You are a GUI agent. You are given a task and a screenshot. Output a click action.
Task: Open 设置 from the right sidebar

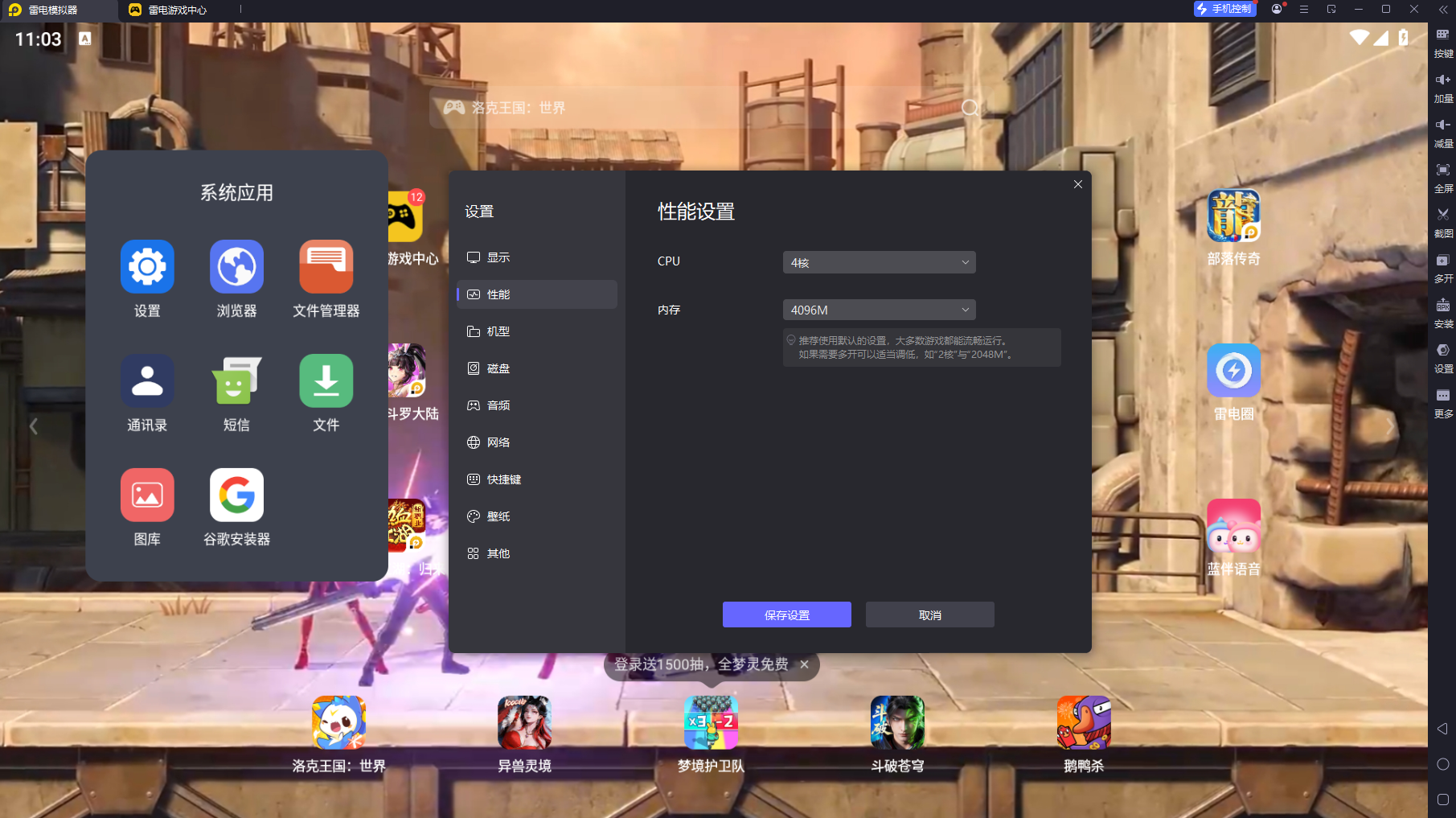click(x=1443, y=358)
